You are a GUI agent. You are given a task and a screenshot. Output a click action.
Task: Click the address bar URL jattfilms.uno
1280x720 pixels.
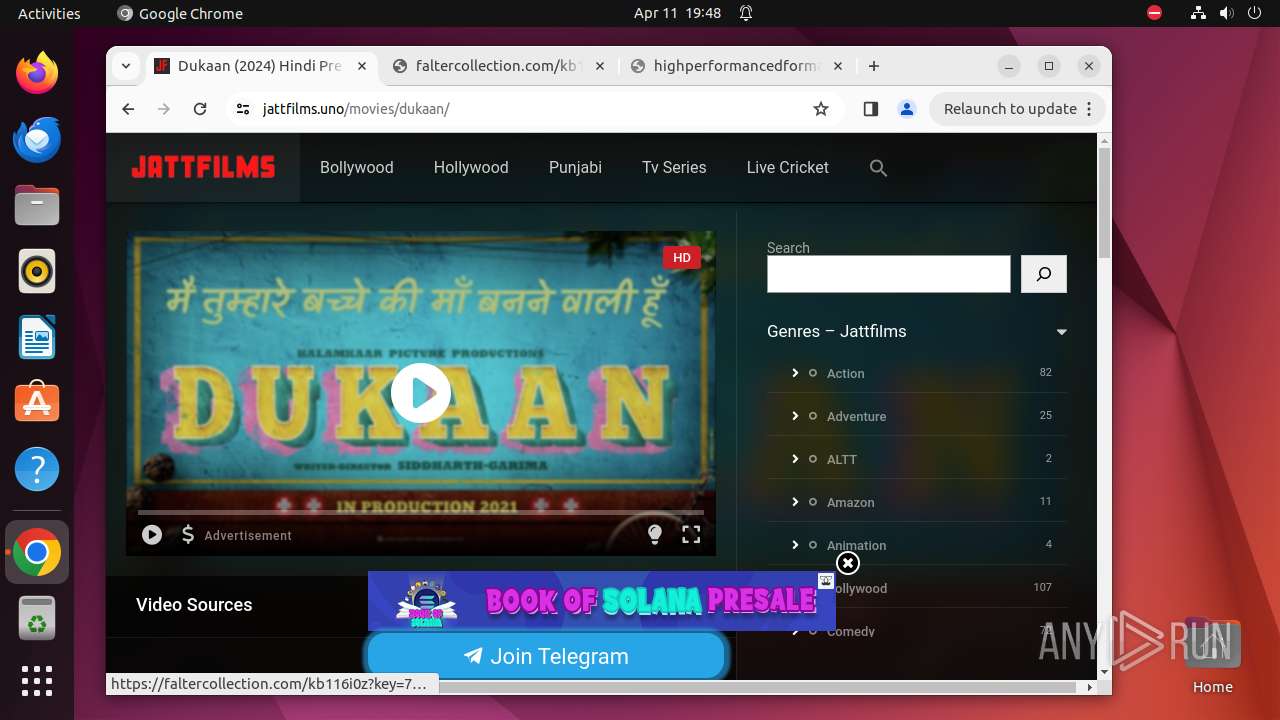point(356,109)
